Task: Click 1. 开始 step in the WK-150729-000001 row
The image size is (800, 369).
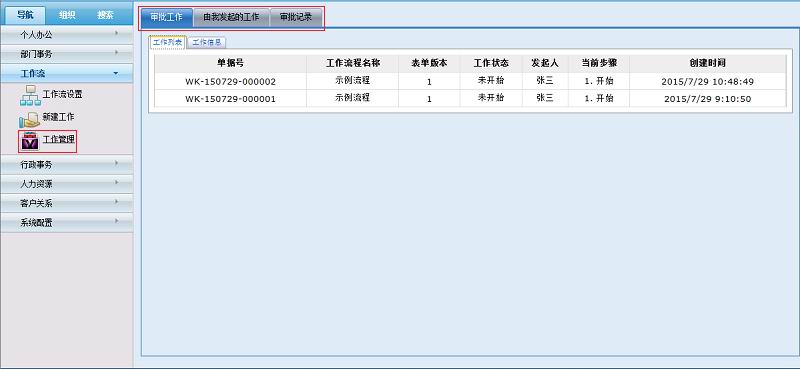Action: [x=599, y=98]
